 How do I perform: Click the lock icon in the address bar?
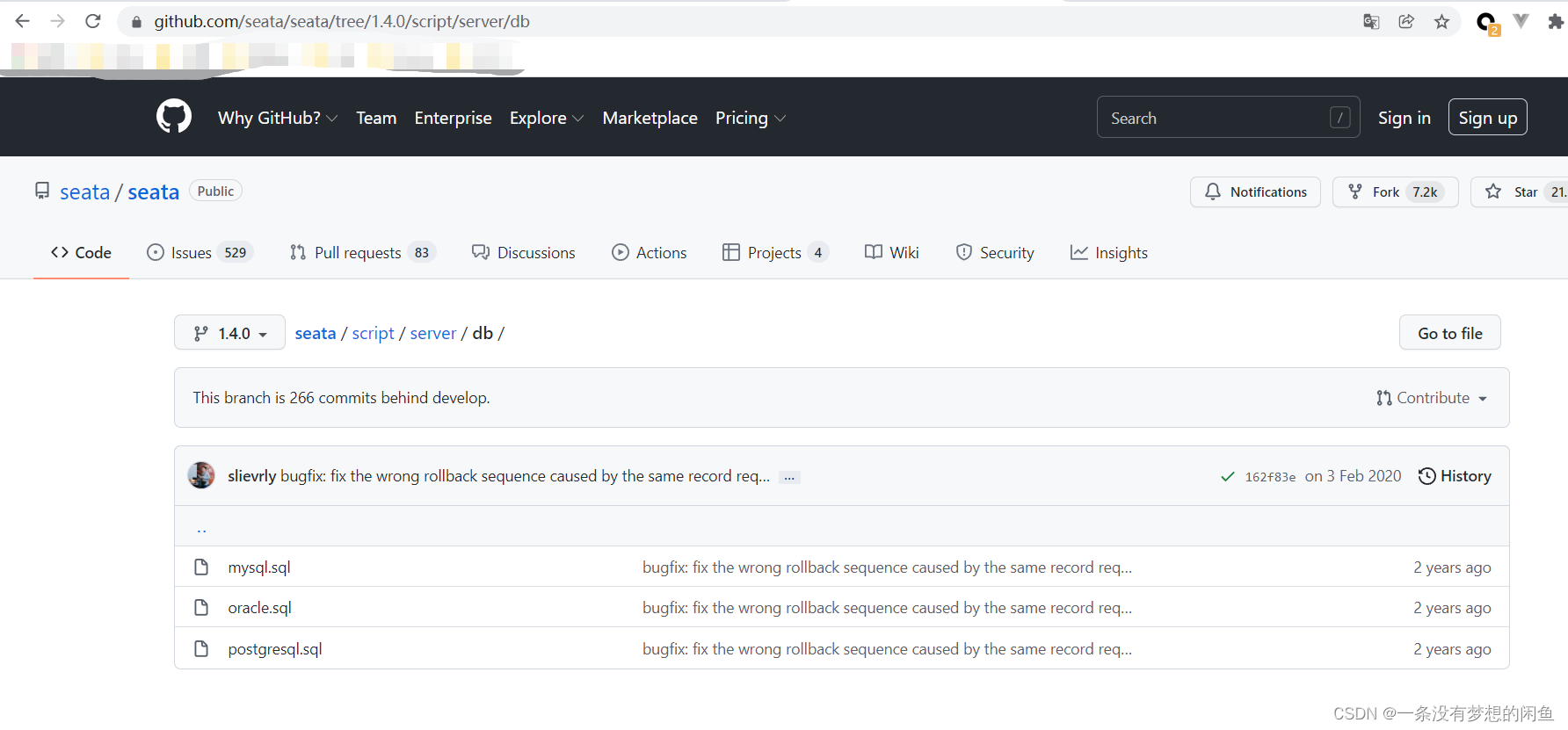point(136,22)
